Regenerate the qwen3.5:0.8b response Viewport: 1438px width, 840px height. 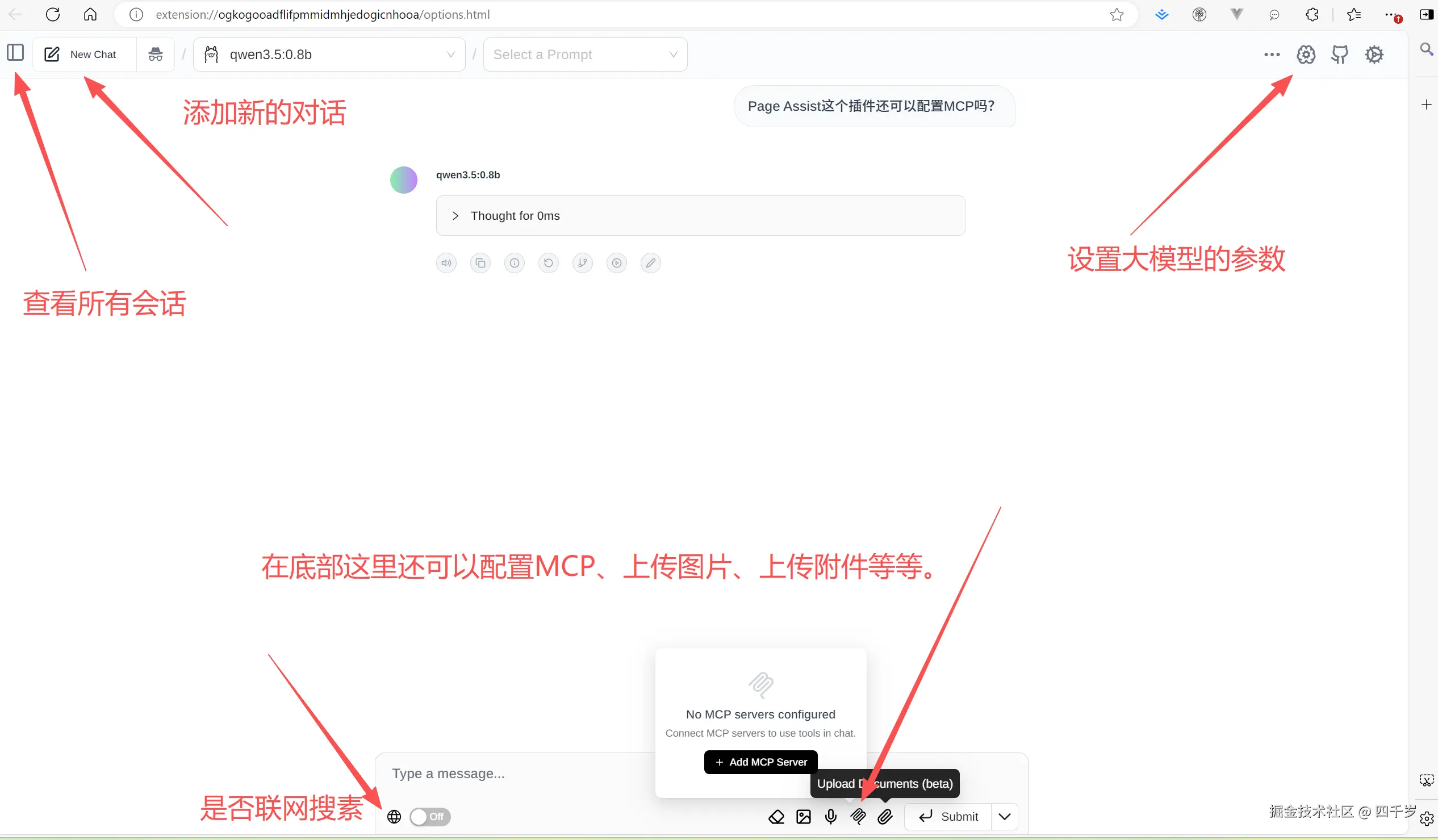tap(549, 262)
